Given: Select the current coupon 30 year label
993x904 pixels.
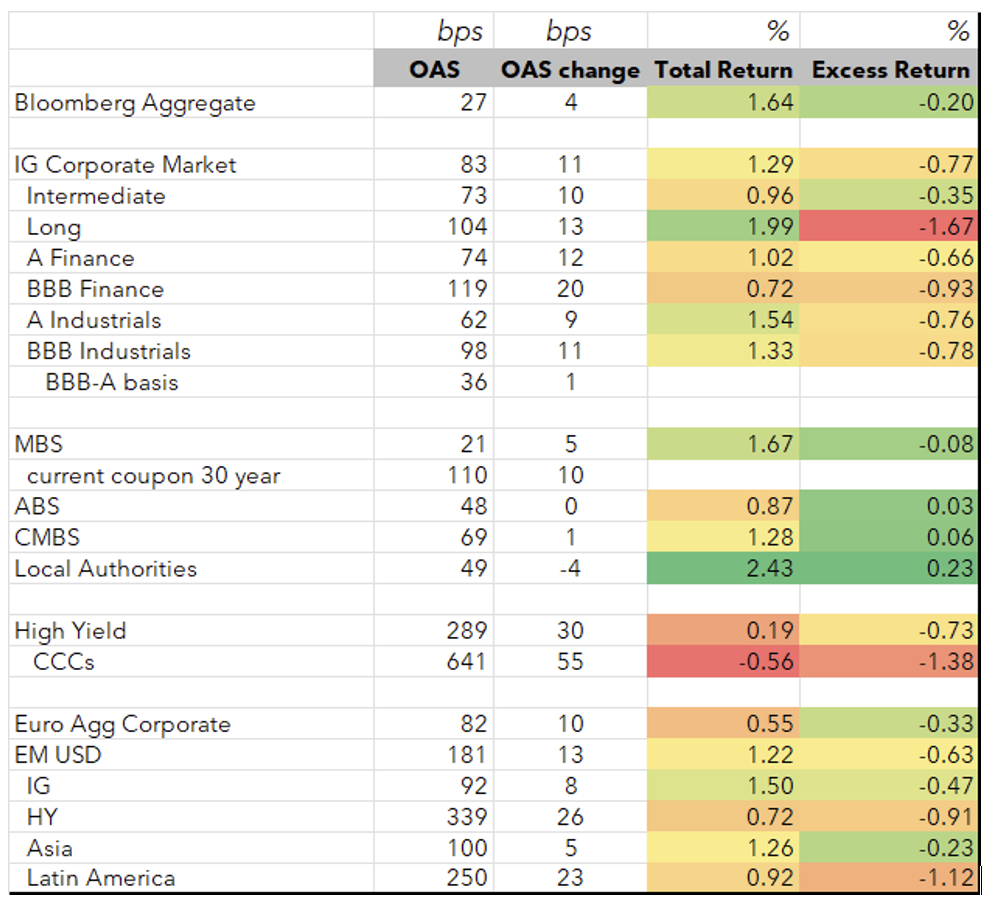Looking at the screenshot, I should click(153, 476).
